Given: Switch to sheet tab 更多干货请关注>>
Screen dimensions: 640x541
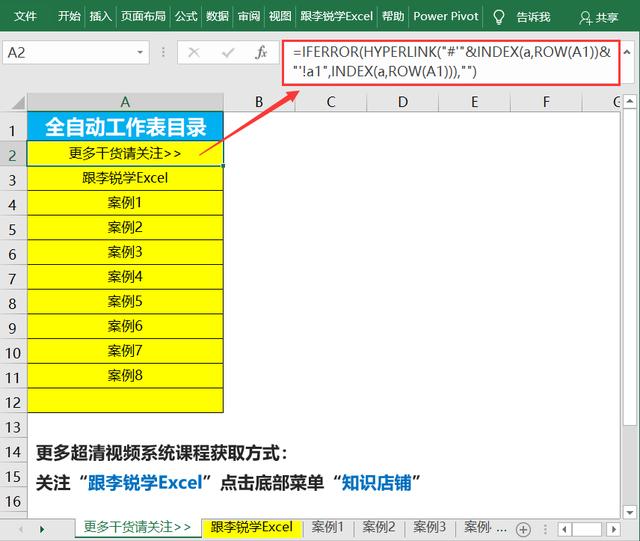Looking at the screenshot, I should pos(137,527).
